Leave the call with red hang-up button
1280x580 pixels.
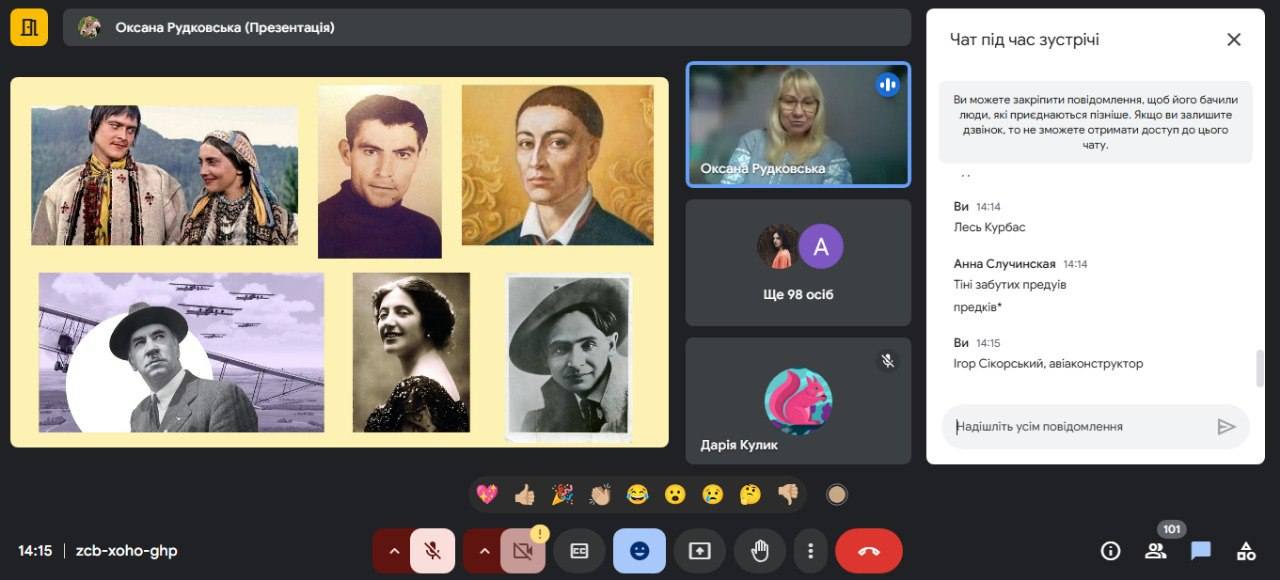pos(868,551)
